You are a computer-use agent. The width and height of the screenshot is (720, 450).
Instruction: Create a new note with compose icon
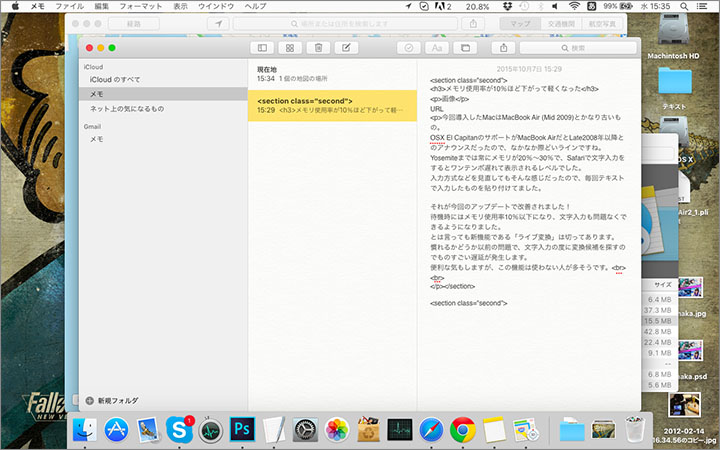coord(346,48)
